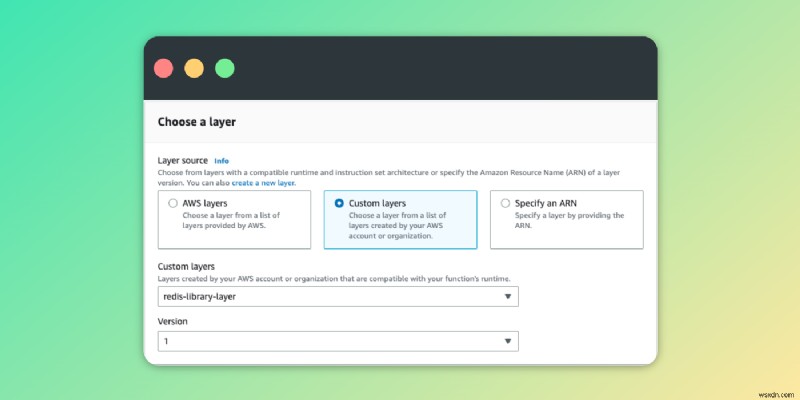
Task: Click the green maximize window dot
Action: click(224, 68)
